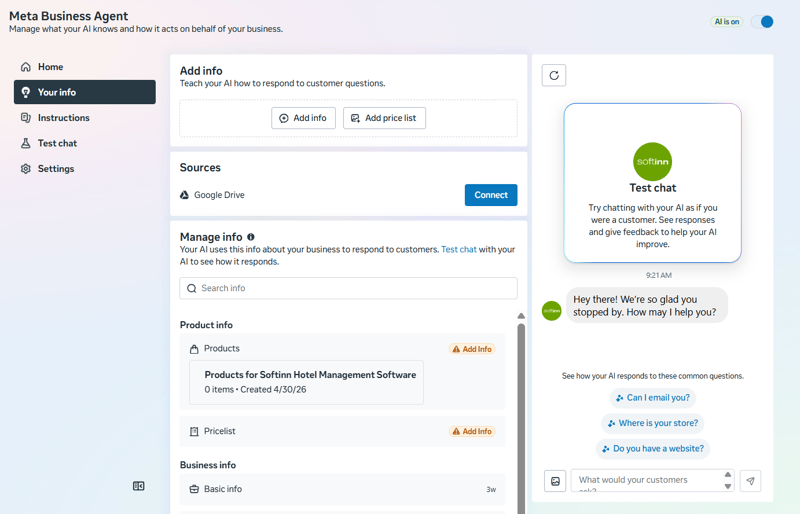Click the Test chat flask icon
Viewport: 800px width, 514px height.
click(x=26, y=143)
